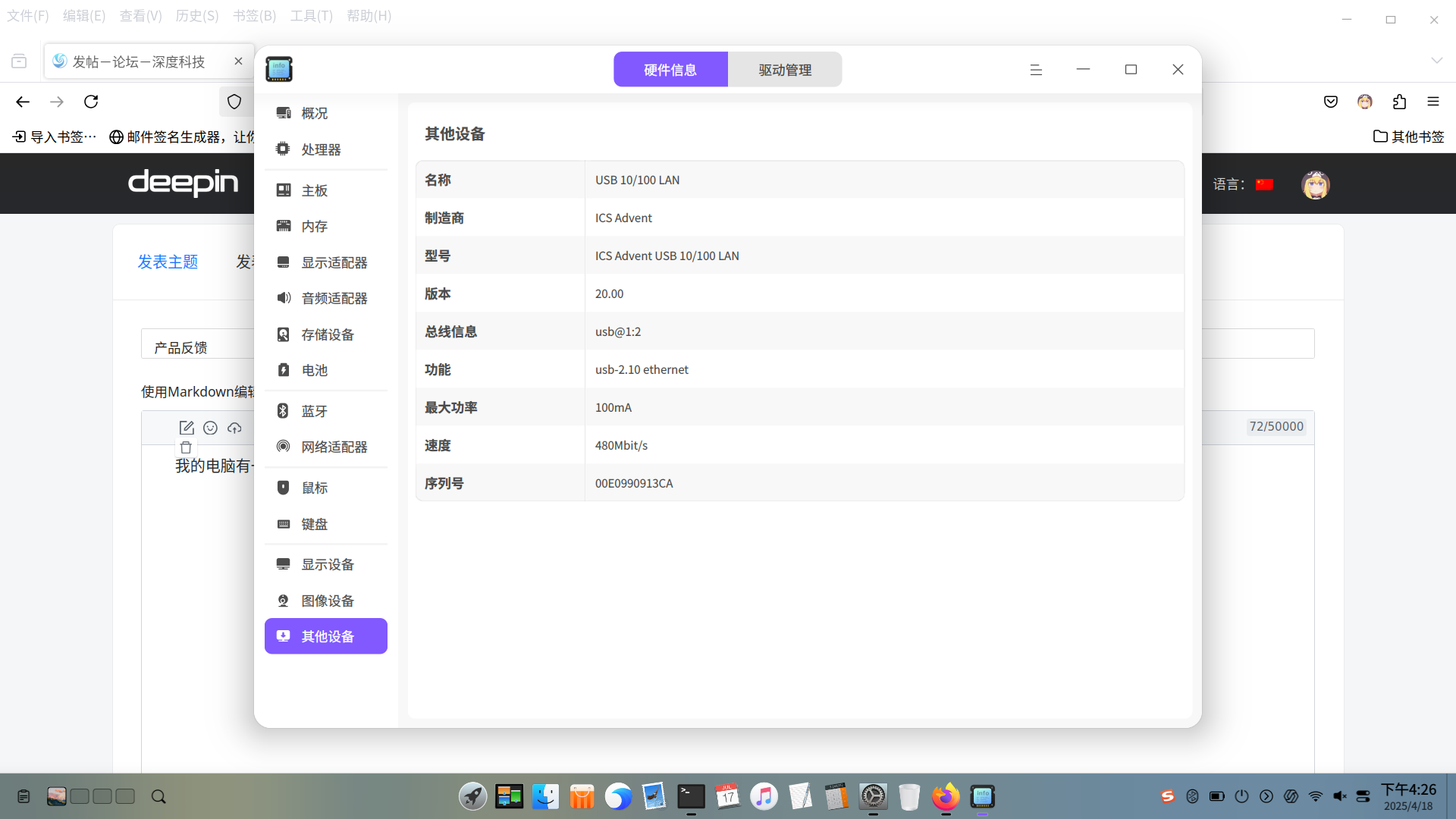Change language via the China flag

click(1264, 184)
